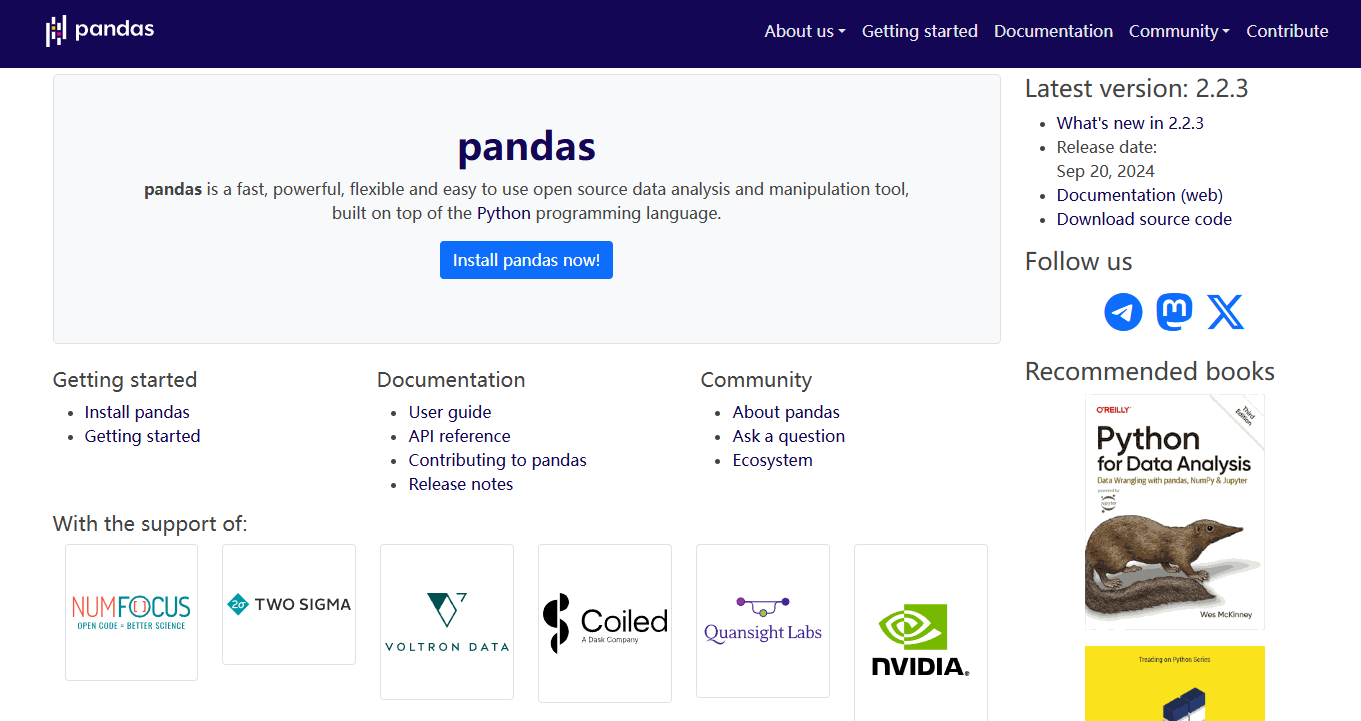The image size is (1361, 721).
Task: Open the Ask a question link
Action: [788, 436]
